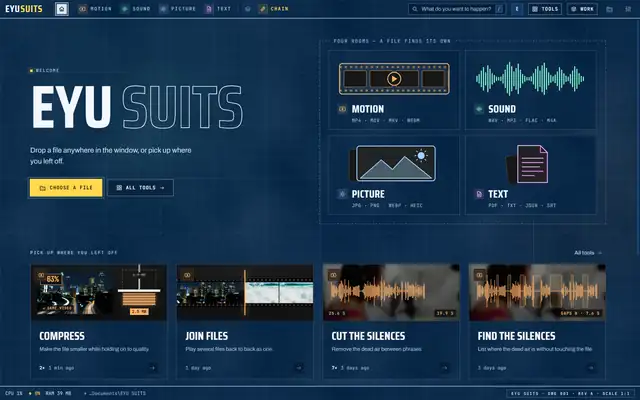Open the Join Files card thumbnail
The image size is (640, 400).
(x=245, y=292)
